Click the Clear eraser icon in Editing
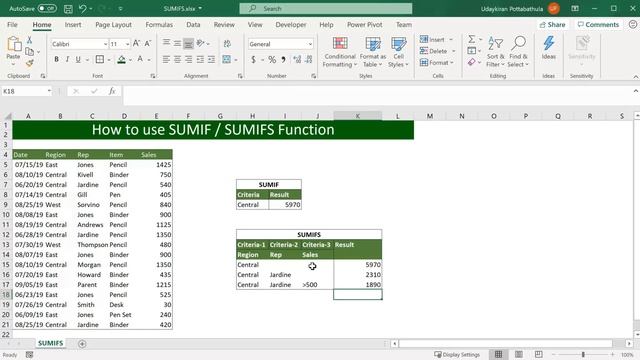The width and height of the screenshot is (640, 360). tap(471, 62)
